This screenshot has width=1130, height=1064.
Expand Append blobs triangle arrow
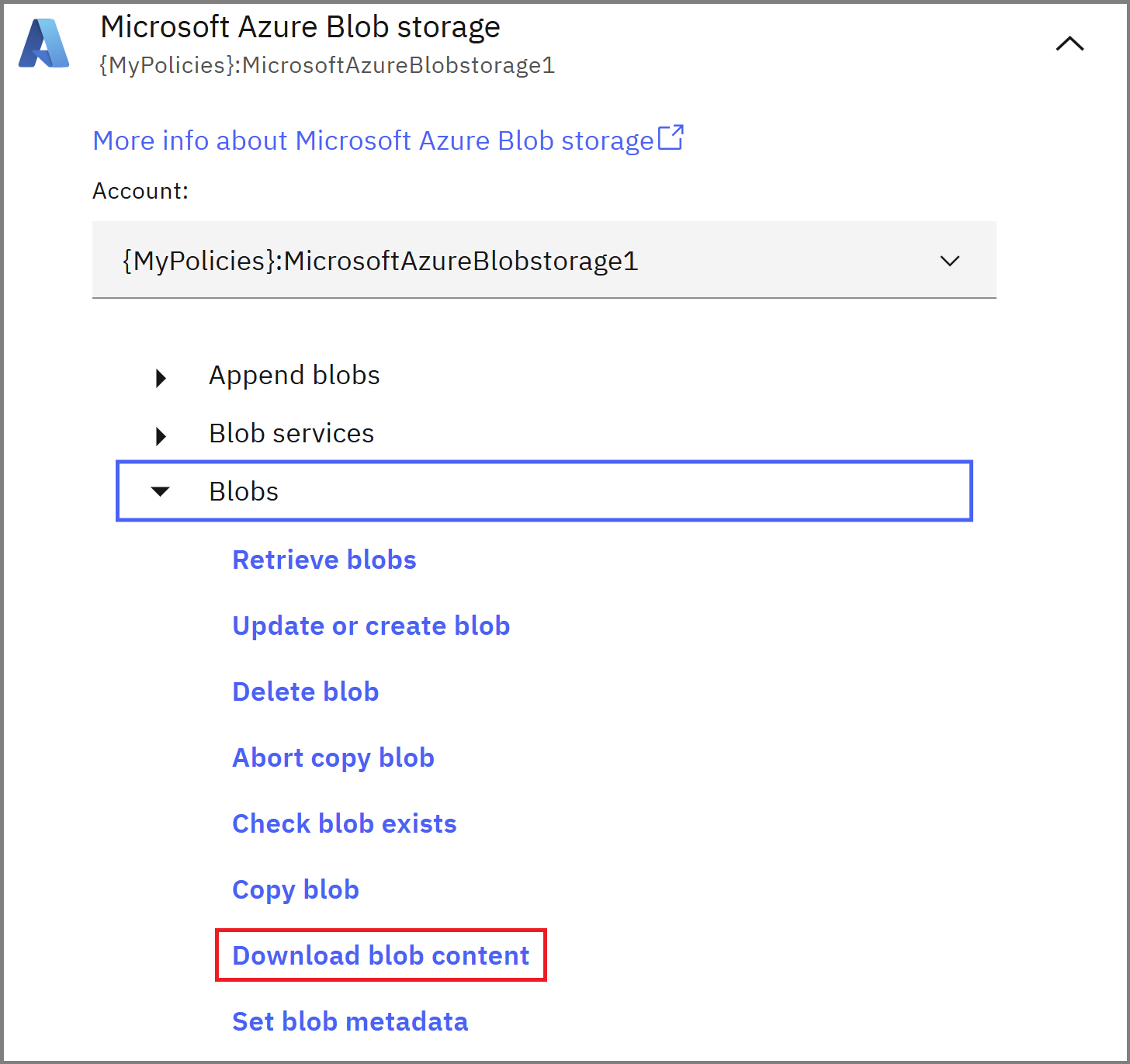tap(161, 378)
